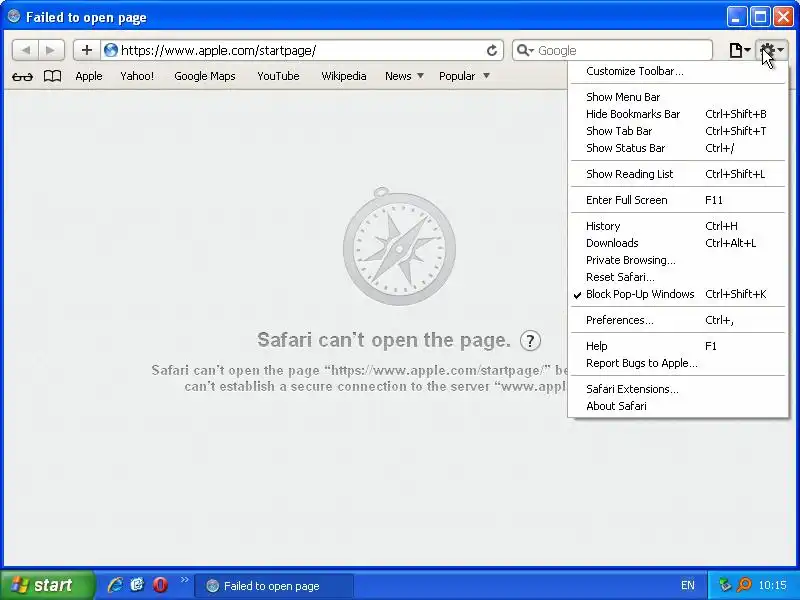Launch Opera from quick launch
This screenshot has width=800, height=600.
(x=160, y=585)
